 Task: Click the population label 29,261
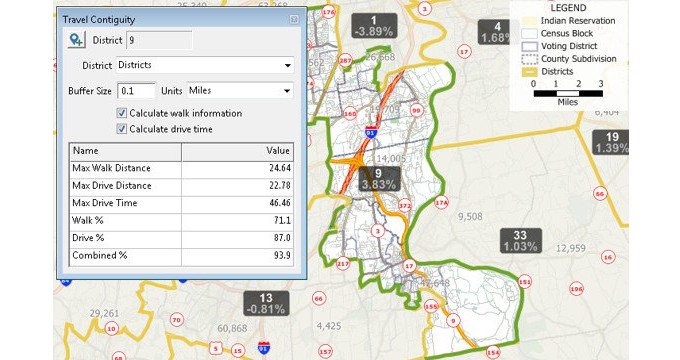point(104,313)
